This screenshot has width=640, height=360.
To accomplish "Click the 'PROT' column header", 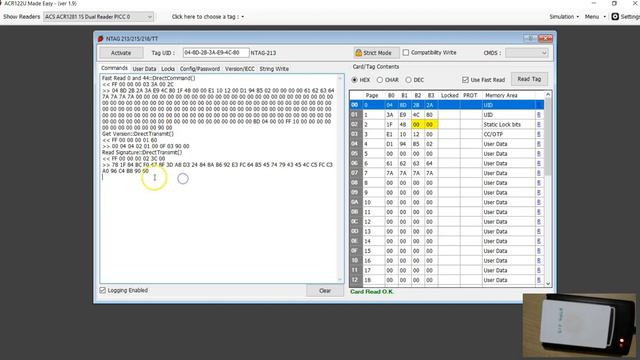I will (x=470, y=95).
